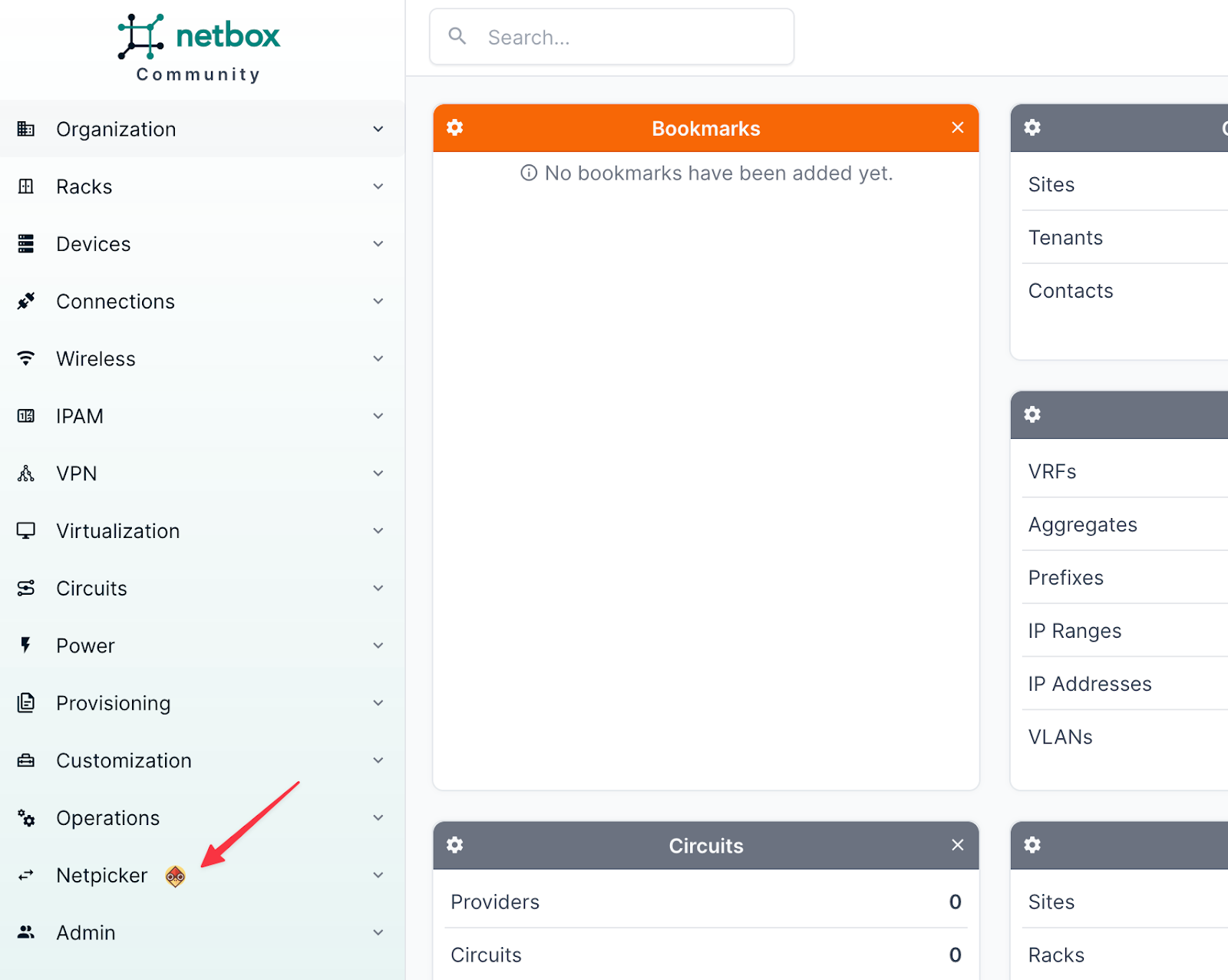Viewport: 1228px width, 980px height.
Task: Click the Wireless wifi icon in sidebar
Action: click(x=26, y=358)
